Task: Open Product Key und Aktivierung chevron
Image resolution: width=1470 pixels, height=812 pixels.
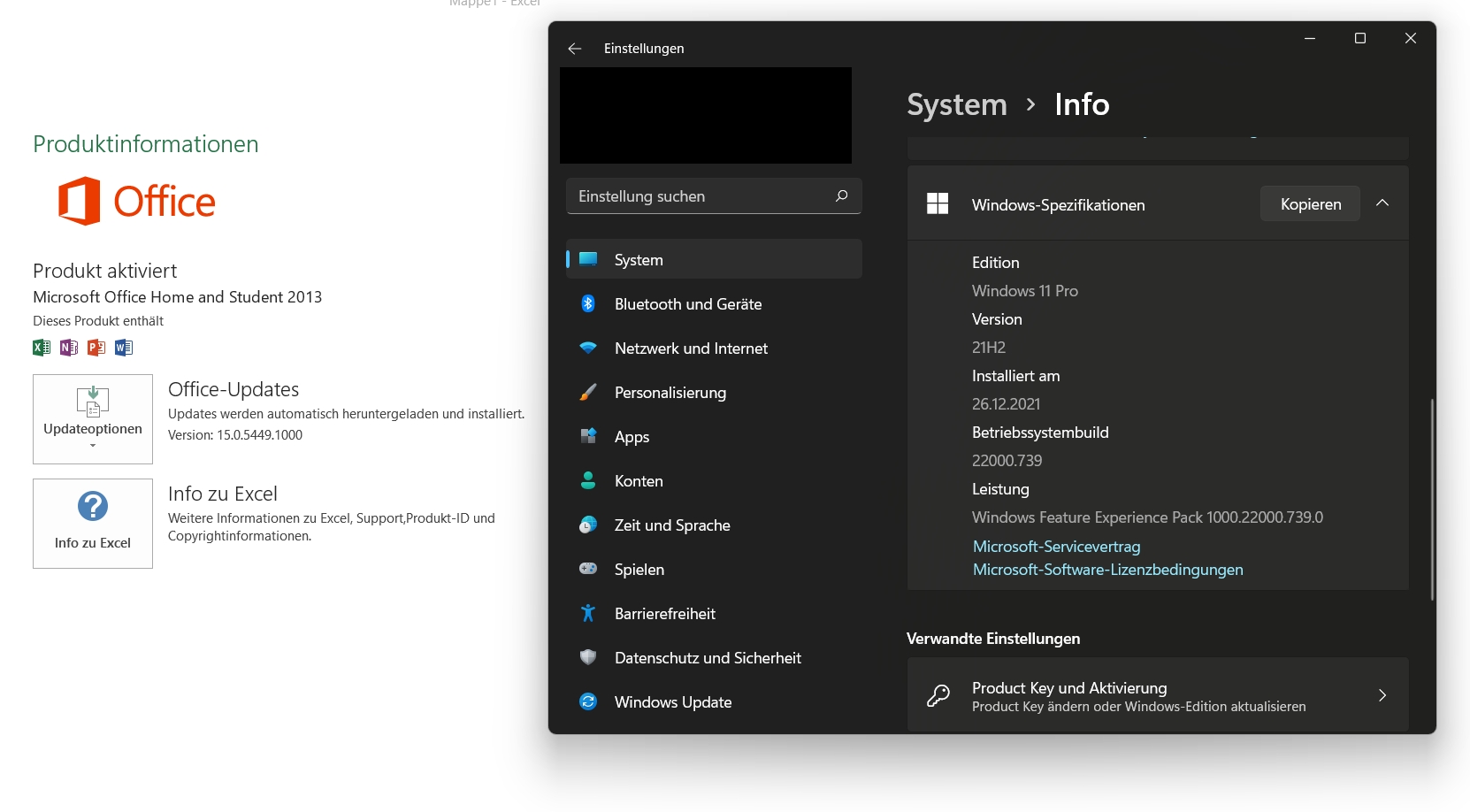Action: pyautogui.click(x=1382, y=695)
